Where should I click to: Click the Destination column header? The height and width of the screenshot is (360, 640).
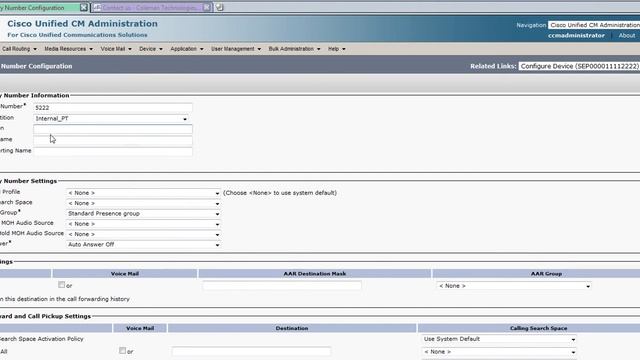(x=292, y=328)
